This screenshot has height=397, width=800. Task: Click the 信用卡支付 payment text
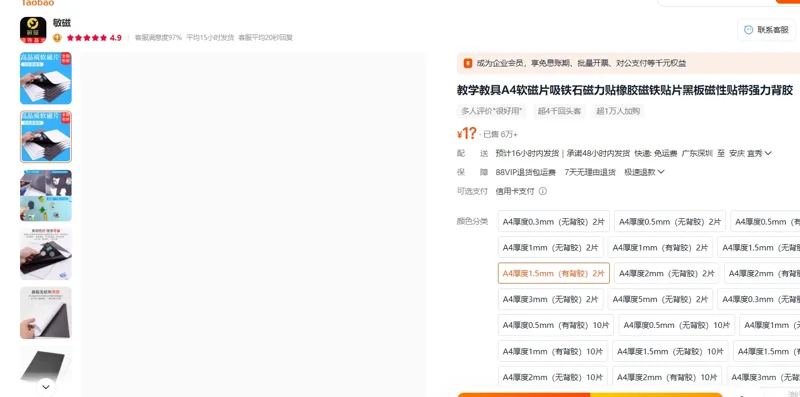click(515, 191)
